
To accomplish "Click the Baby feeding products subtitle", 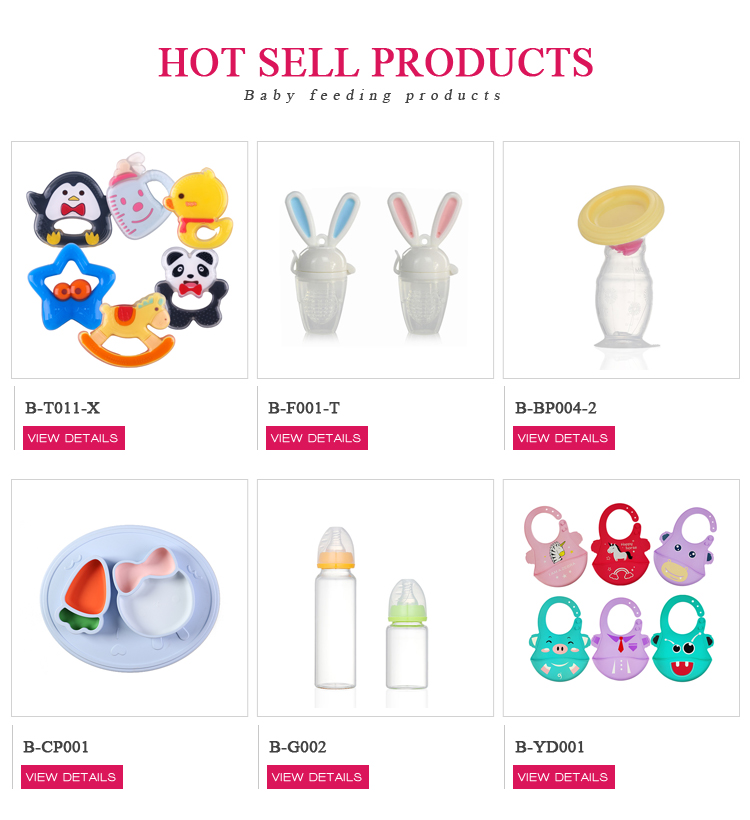I will click(372, 95).
